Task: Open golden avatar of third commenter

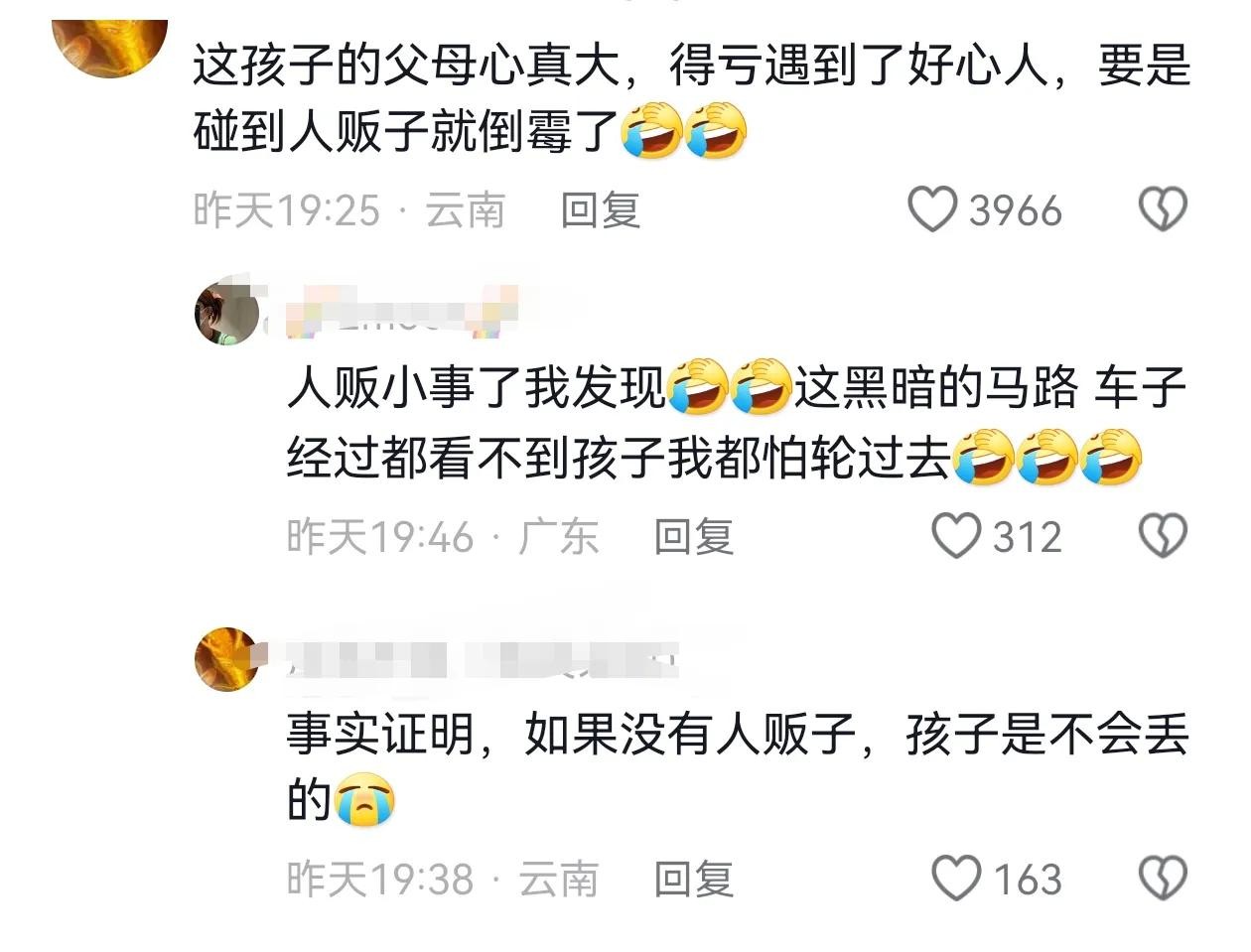Action: pos(227,659)
